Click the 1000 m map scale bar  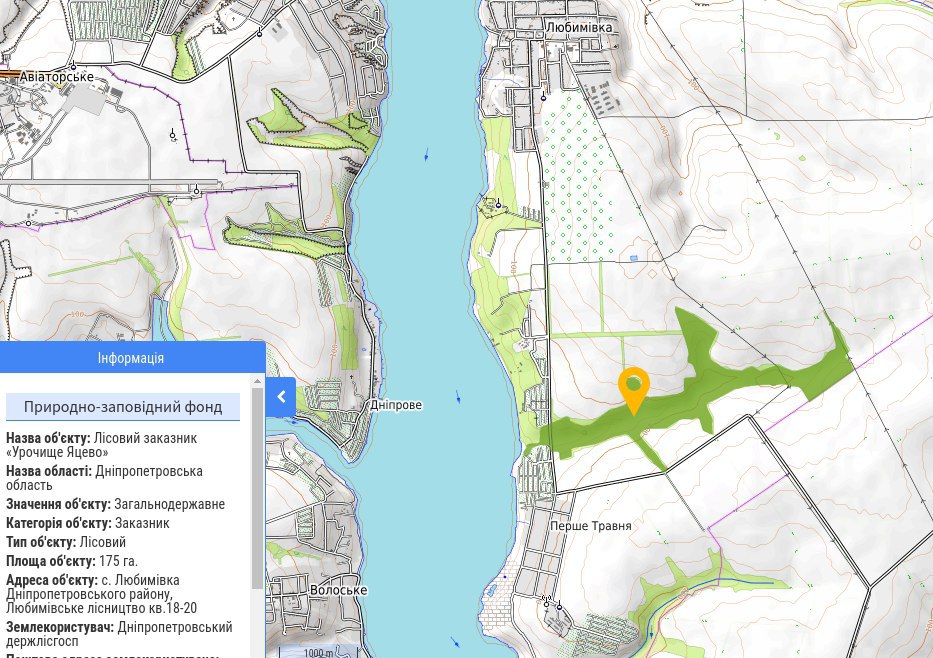320,651
